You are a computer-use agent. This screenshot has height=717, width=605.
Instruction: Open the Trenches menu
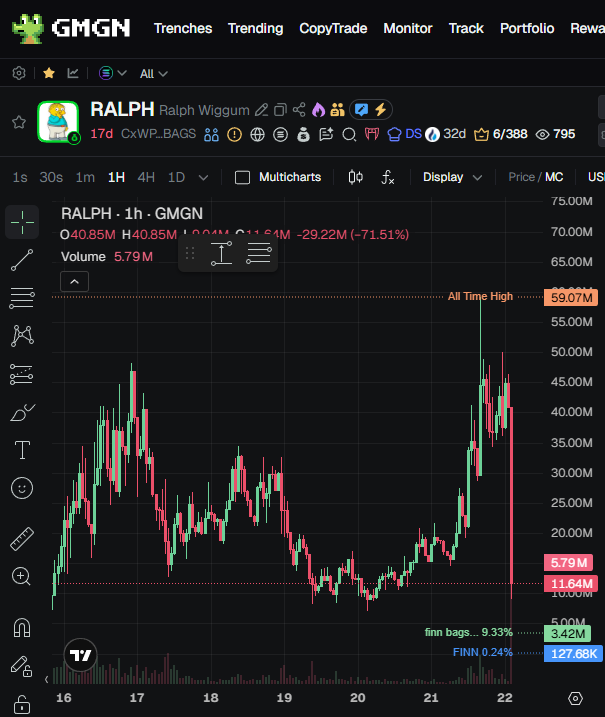[x=183, y=28]
